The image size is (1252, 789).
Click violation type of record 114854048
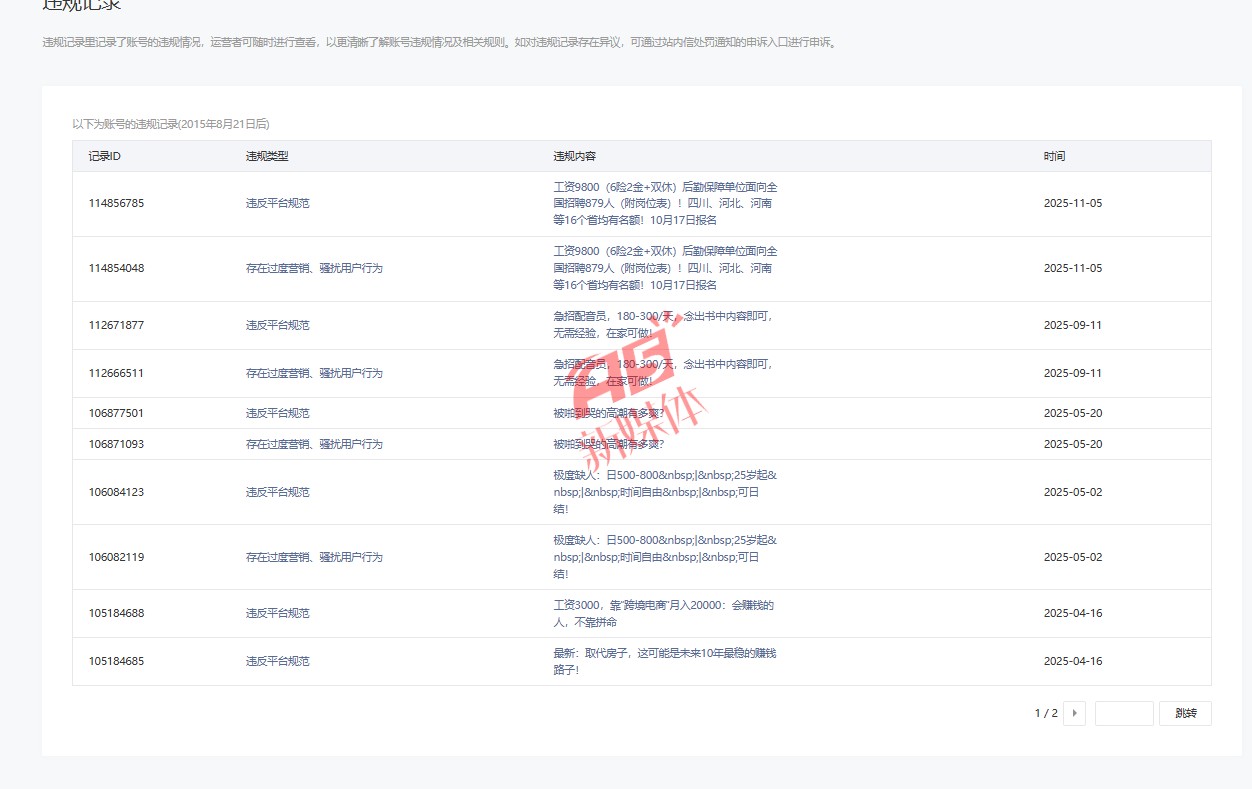[314, 268]
